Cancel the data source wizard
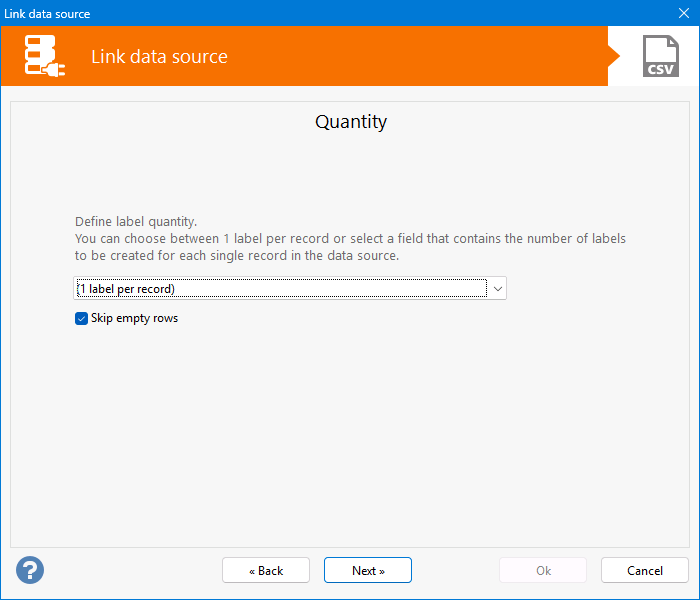The height and width of the screenshot is (600, 700). [x=644, y=570]
